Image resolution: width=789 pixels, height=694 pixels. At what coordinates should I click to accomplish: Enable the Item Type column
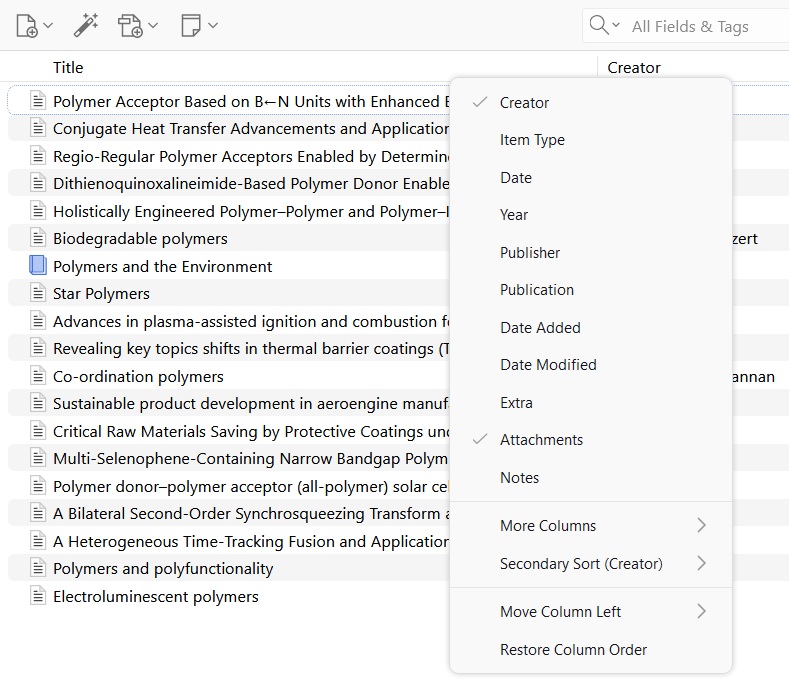click(x=532, y=140)
